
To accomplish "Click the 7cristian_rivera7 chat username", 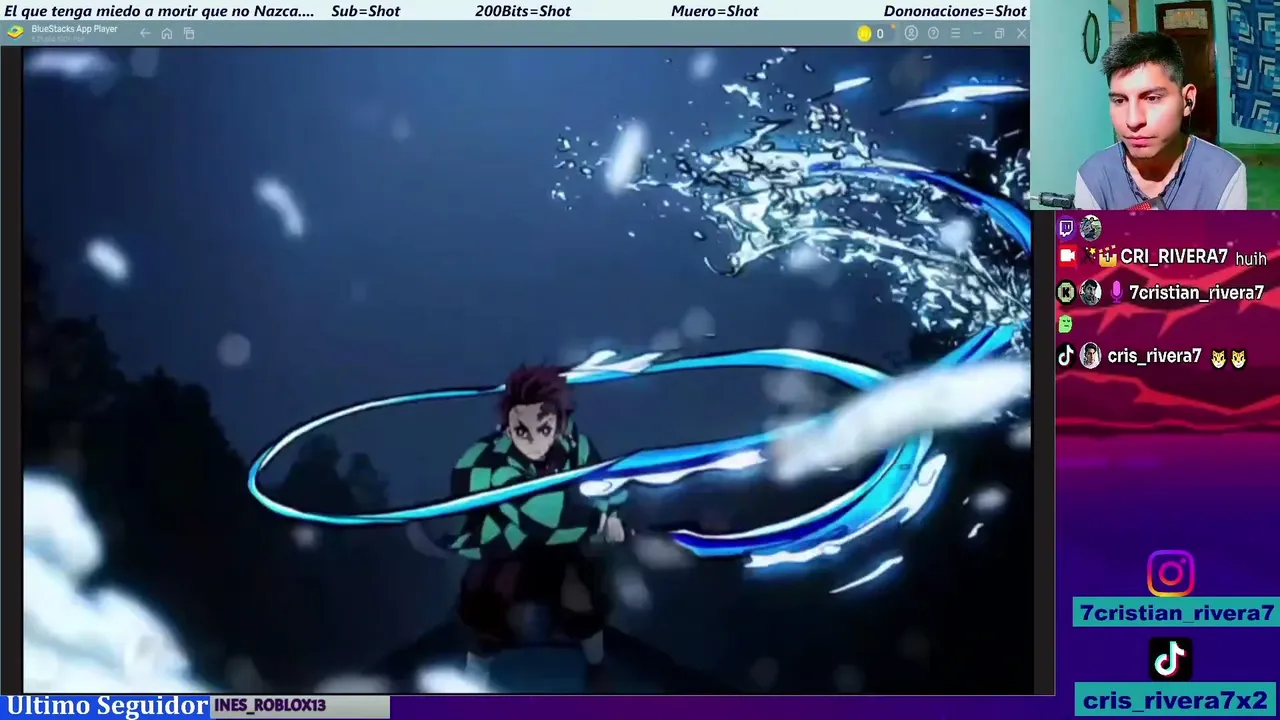I will point(1197,293).
